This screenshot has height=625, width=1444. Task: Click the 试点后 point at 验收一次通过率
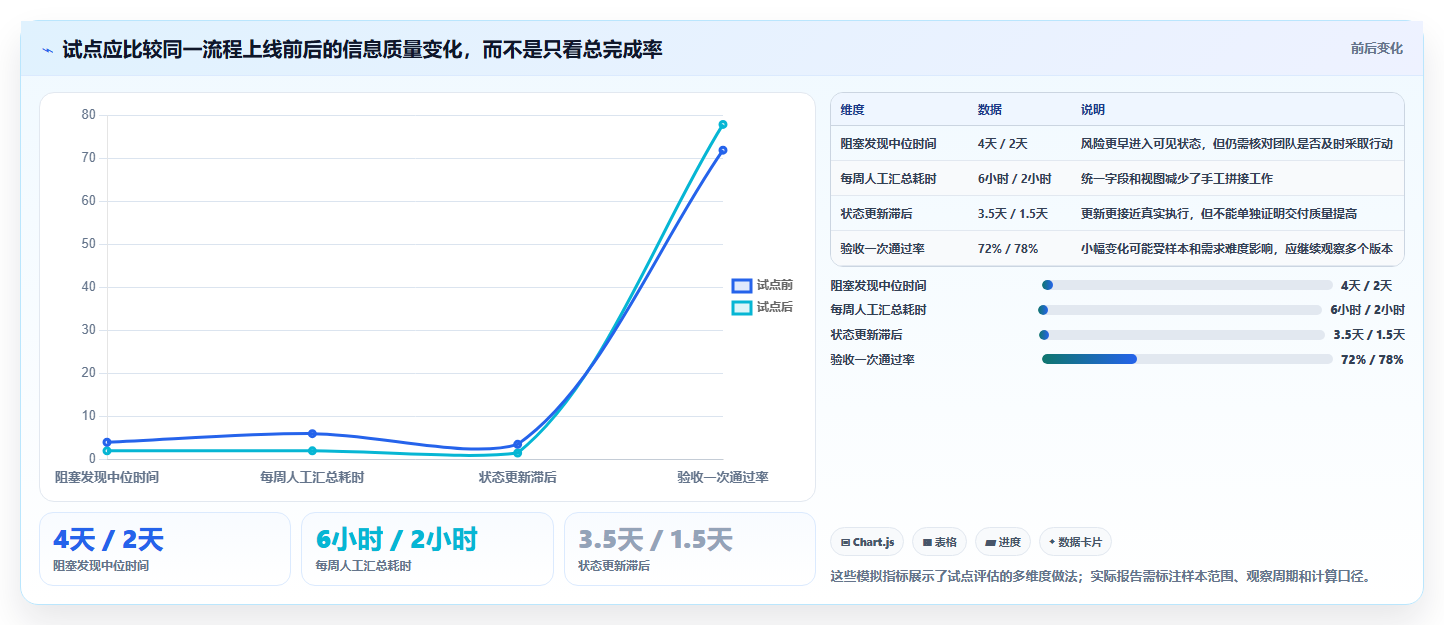coord(723,124)
